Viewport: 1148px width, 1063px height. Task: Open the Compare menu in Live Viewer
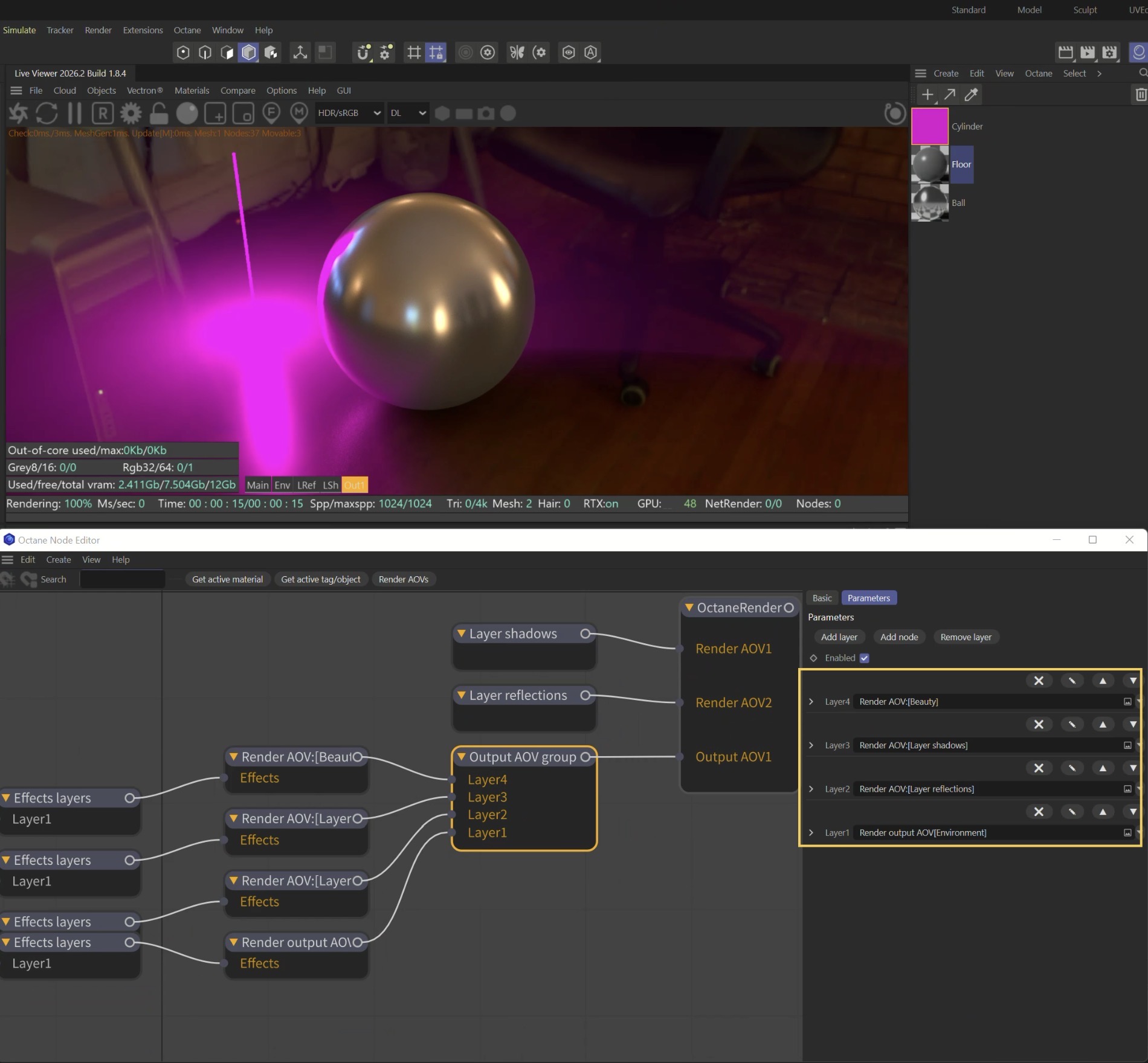237,91
